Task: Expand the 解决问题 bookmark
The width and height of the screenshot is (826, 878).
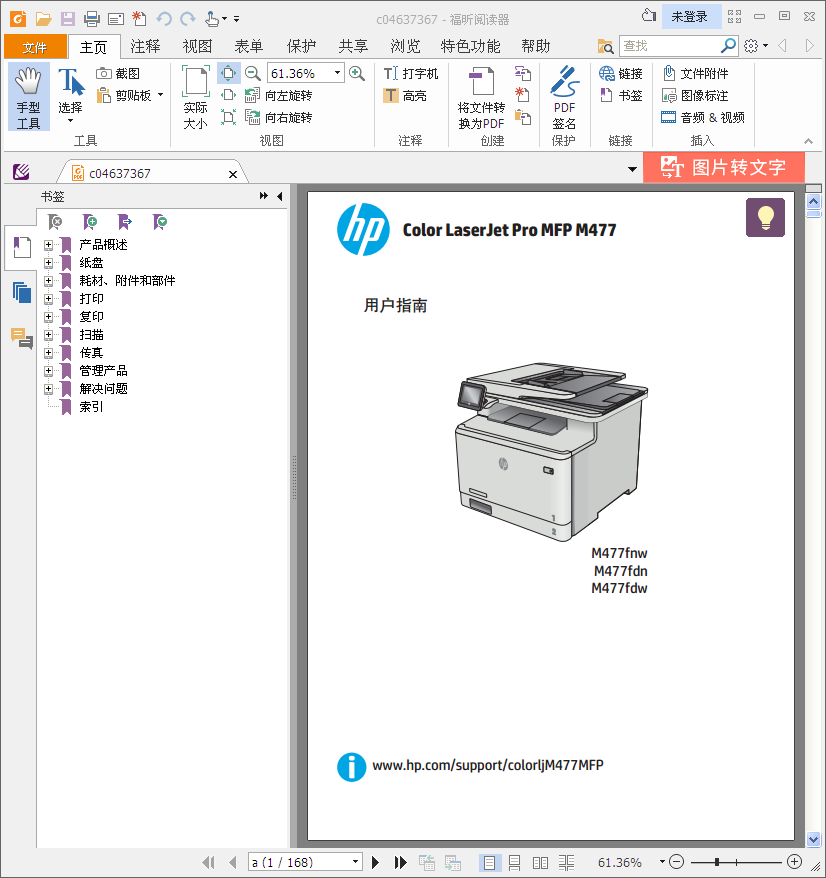Action: (x=49, y=389)
